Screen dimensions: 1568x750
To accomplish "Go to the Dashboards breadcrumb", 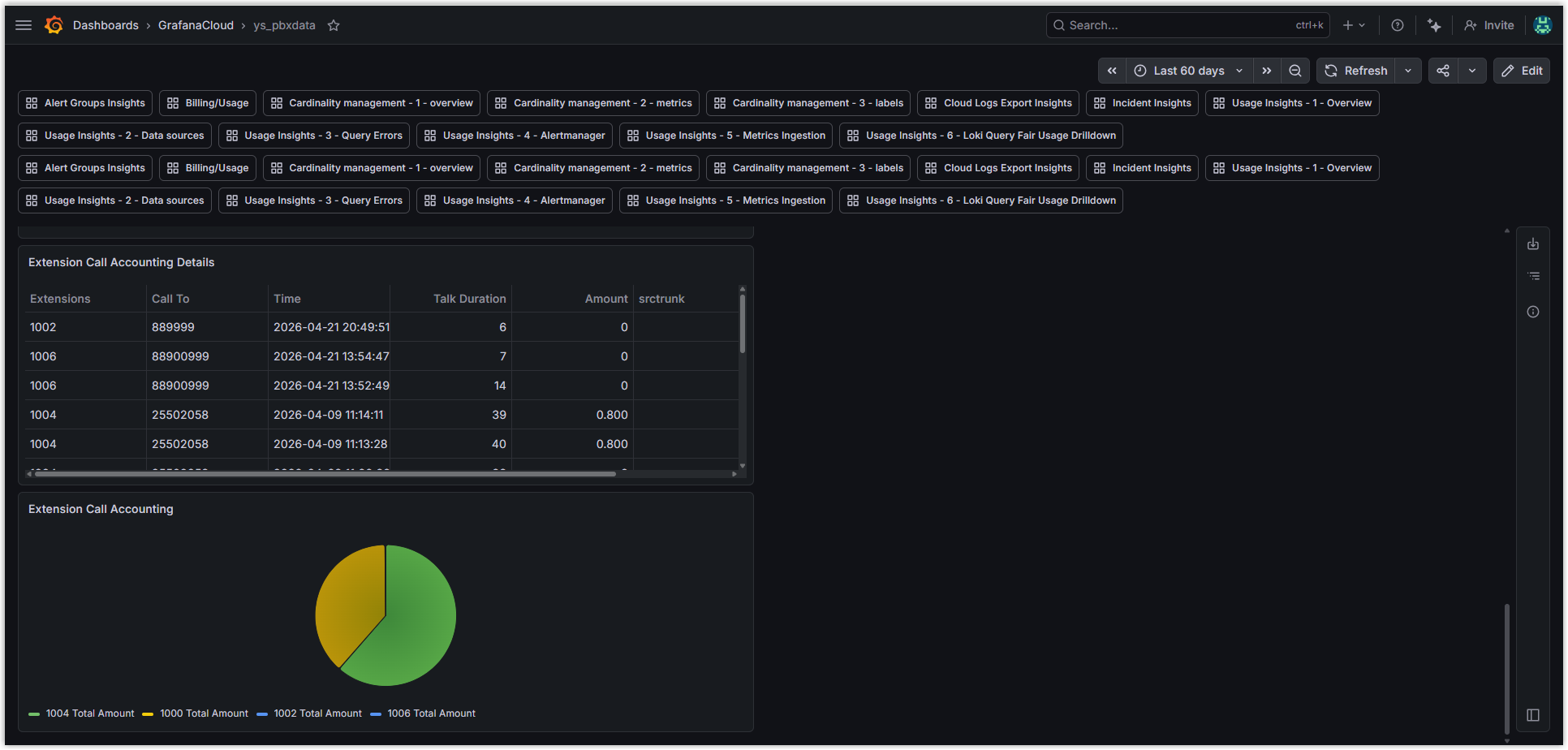I will [x=106, y=25].
